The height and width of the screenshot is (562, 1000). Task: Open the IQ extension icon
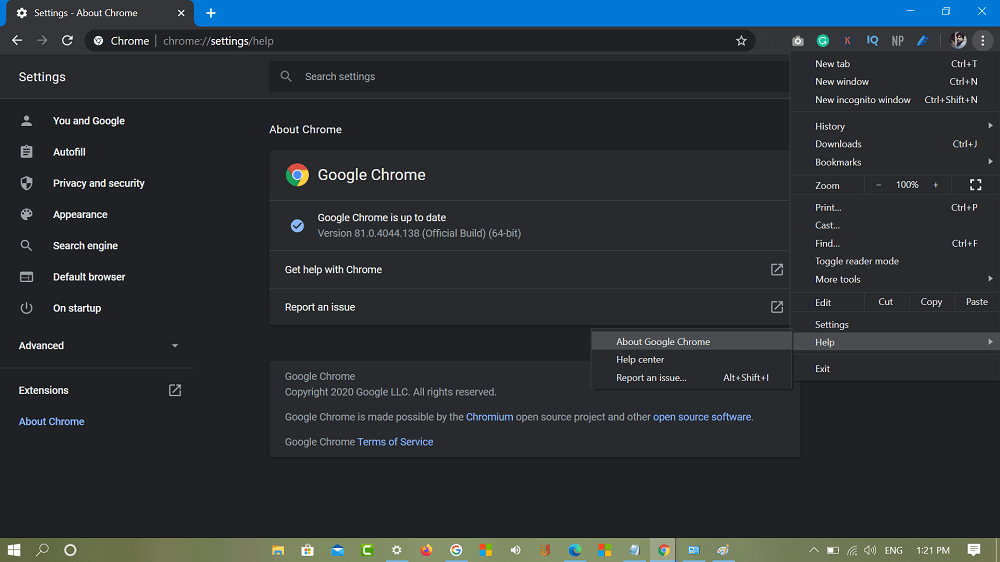click(x=872, y=41)
